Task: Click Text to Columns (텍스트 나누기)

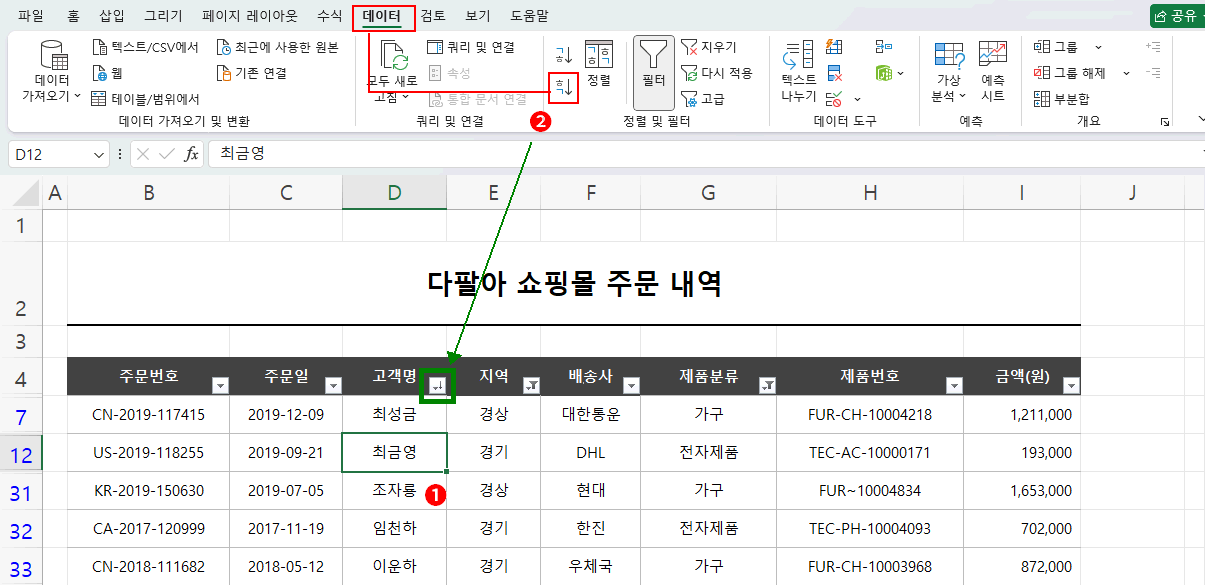Action: coord(798,72)
